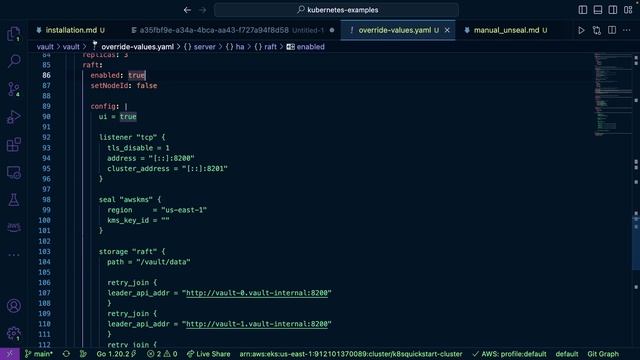
Task: Click the second vault breadcrumb
Action: point(71,47)
